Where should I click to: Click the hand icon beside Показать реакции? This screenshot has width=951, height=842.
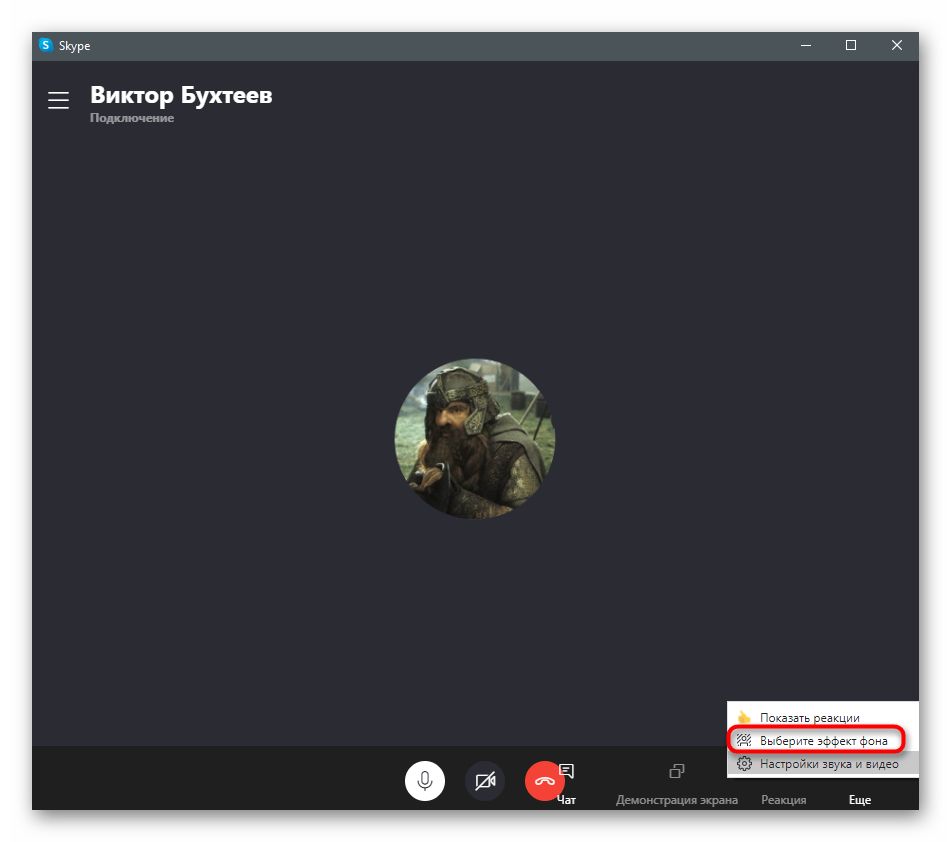coord(744,717)
